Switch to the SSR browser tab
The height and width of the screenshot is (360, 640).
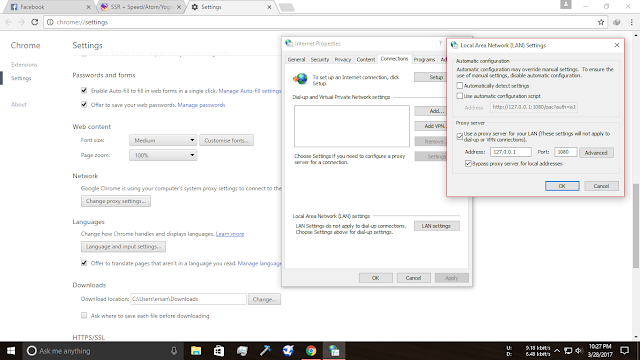pyautogui.click(x=140, y=7)
